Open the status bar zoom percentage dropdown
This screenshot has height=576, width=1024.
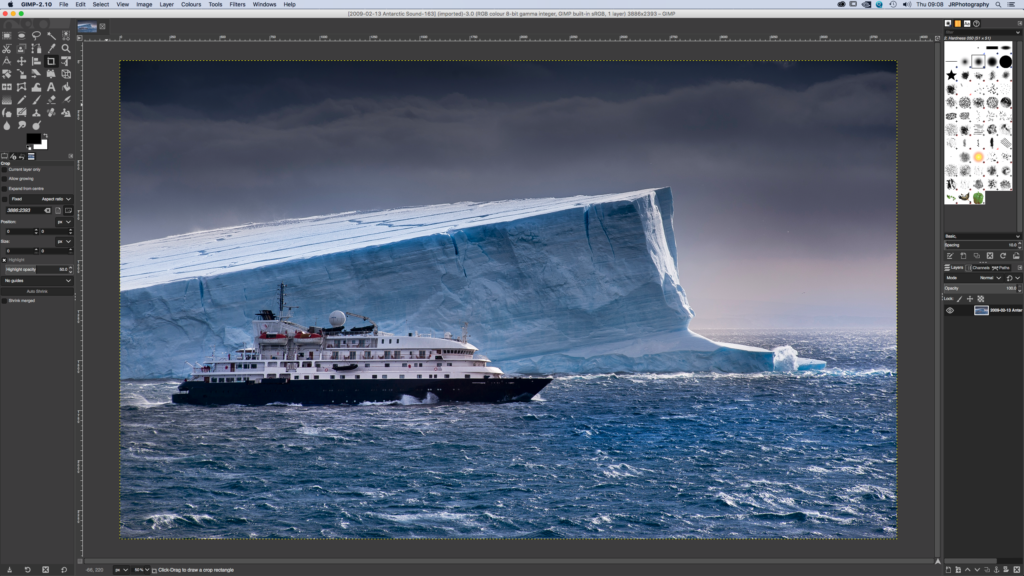149,569
